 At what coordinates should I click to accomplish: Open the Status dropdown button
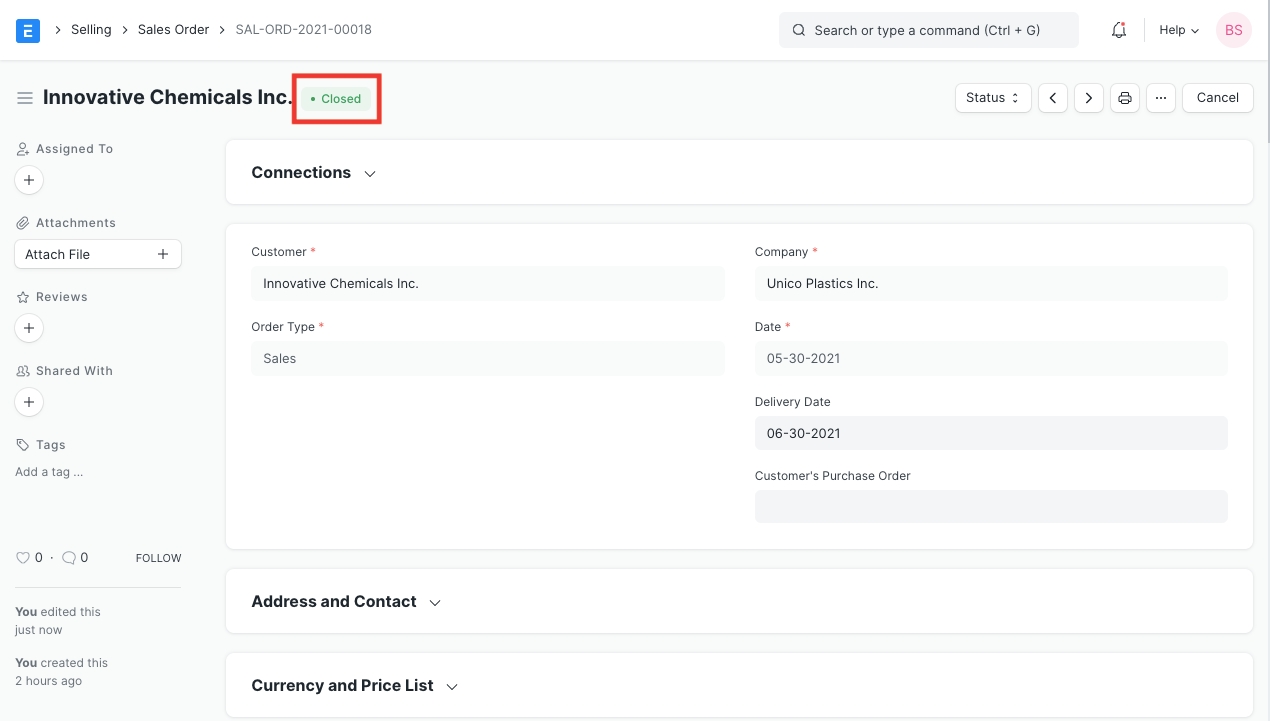click(993, 98)
